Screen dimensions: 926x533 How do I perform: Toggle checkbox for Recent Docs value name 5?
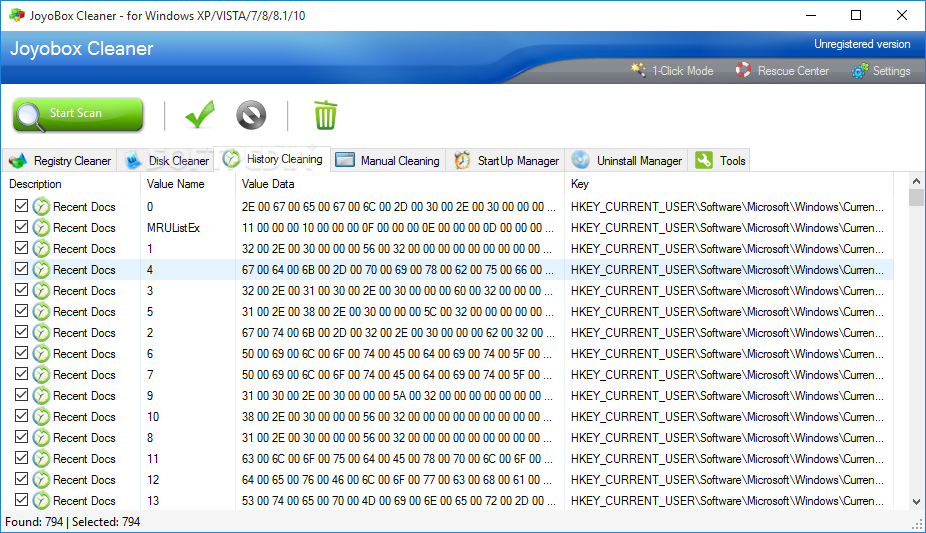pyautogui.click(x=22, y=311)
